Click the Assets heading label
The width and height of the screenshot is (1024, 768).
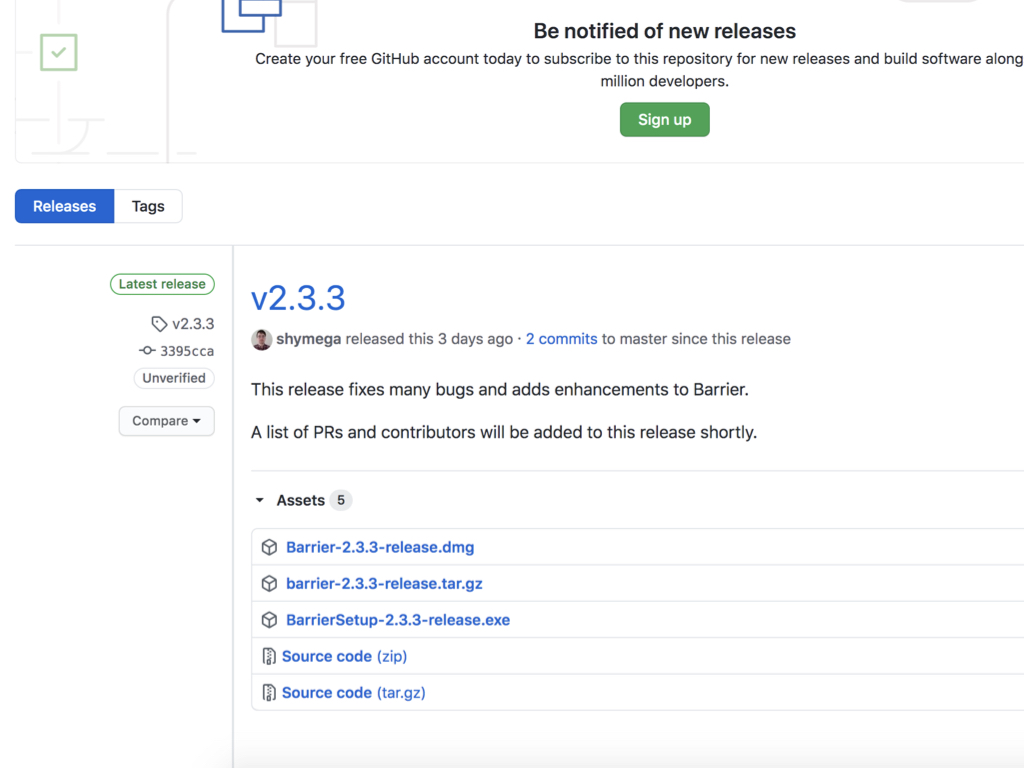coord(300,500)
